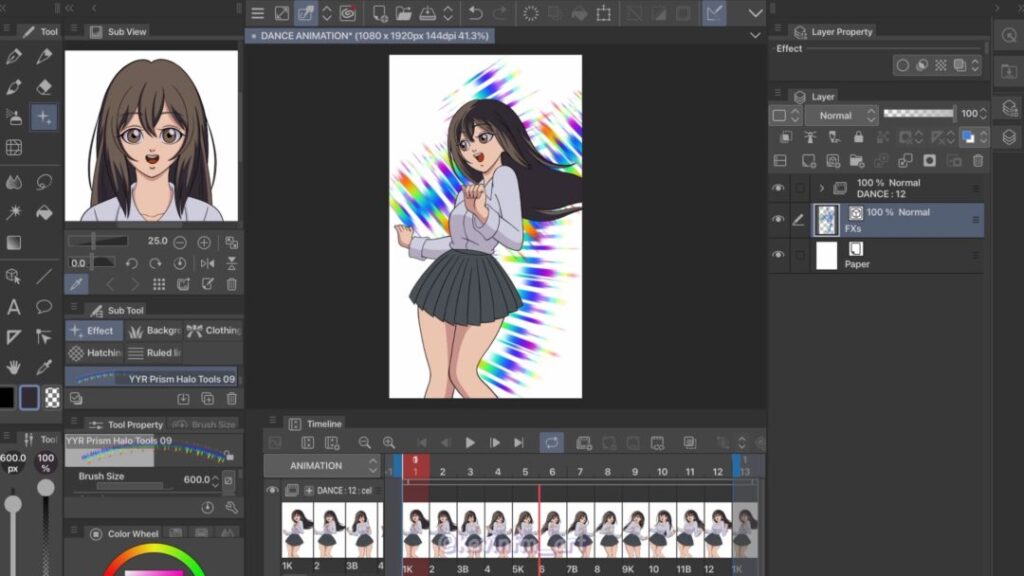Screen dimensions: 1024x576
Task: Open the hamburger main menu
Action: point(257,13)
